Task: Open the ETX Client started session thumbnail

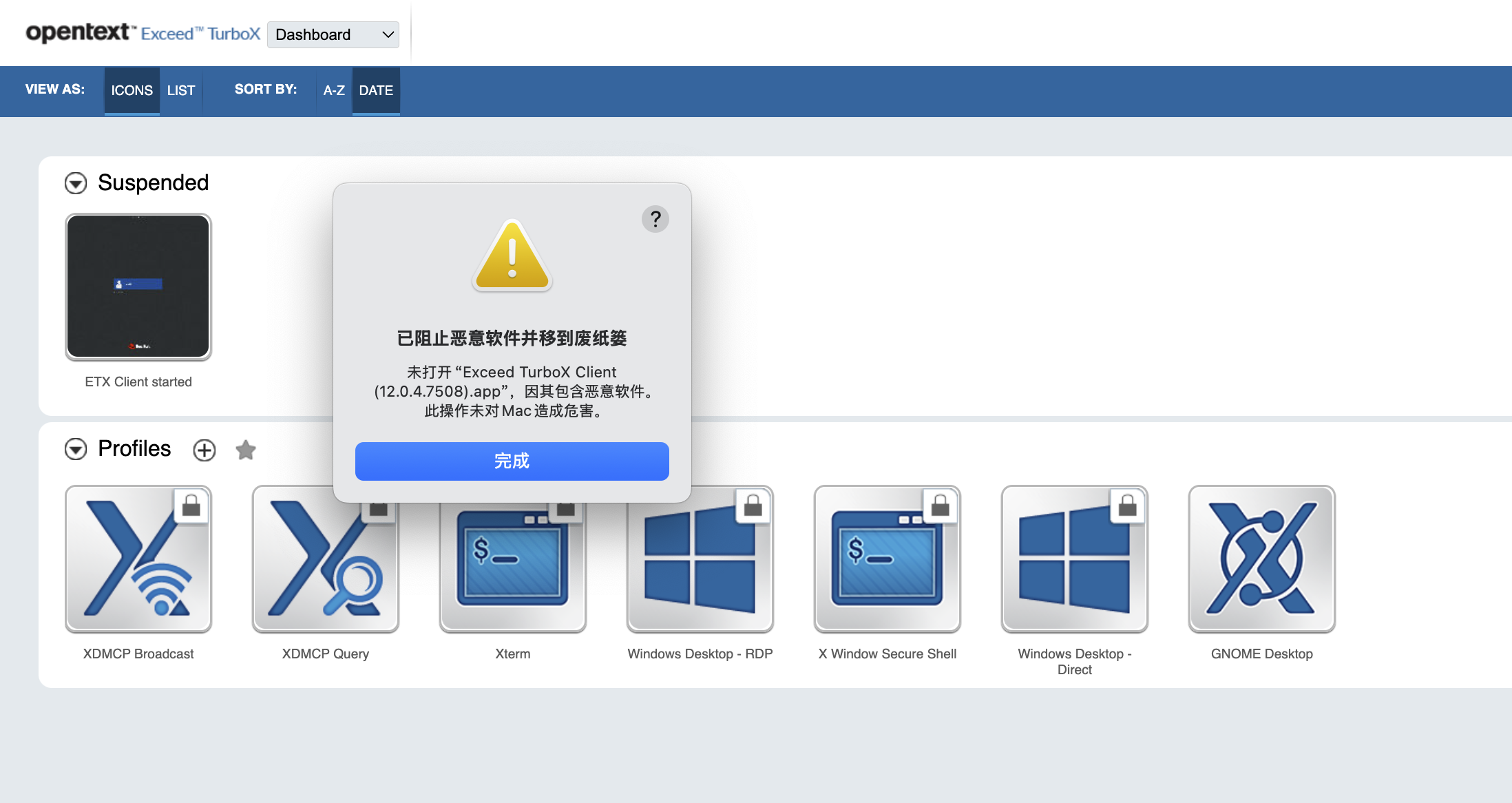Action: [138, 286]
